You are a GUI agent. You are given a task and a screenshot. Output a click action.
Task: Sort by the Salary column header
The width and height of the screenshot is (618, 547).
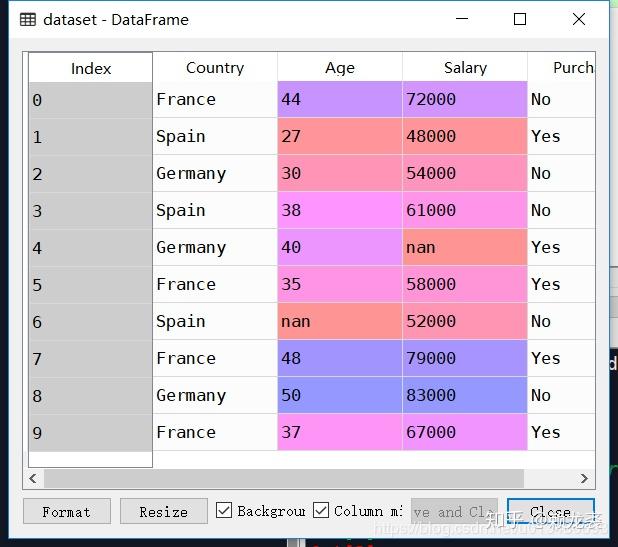coord(465,67)
